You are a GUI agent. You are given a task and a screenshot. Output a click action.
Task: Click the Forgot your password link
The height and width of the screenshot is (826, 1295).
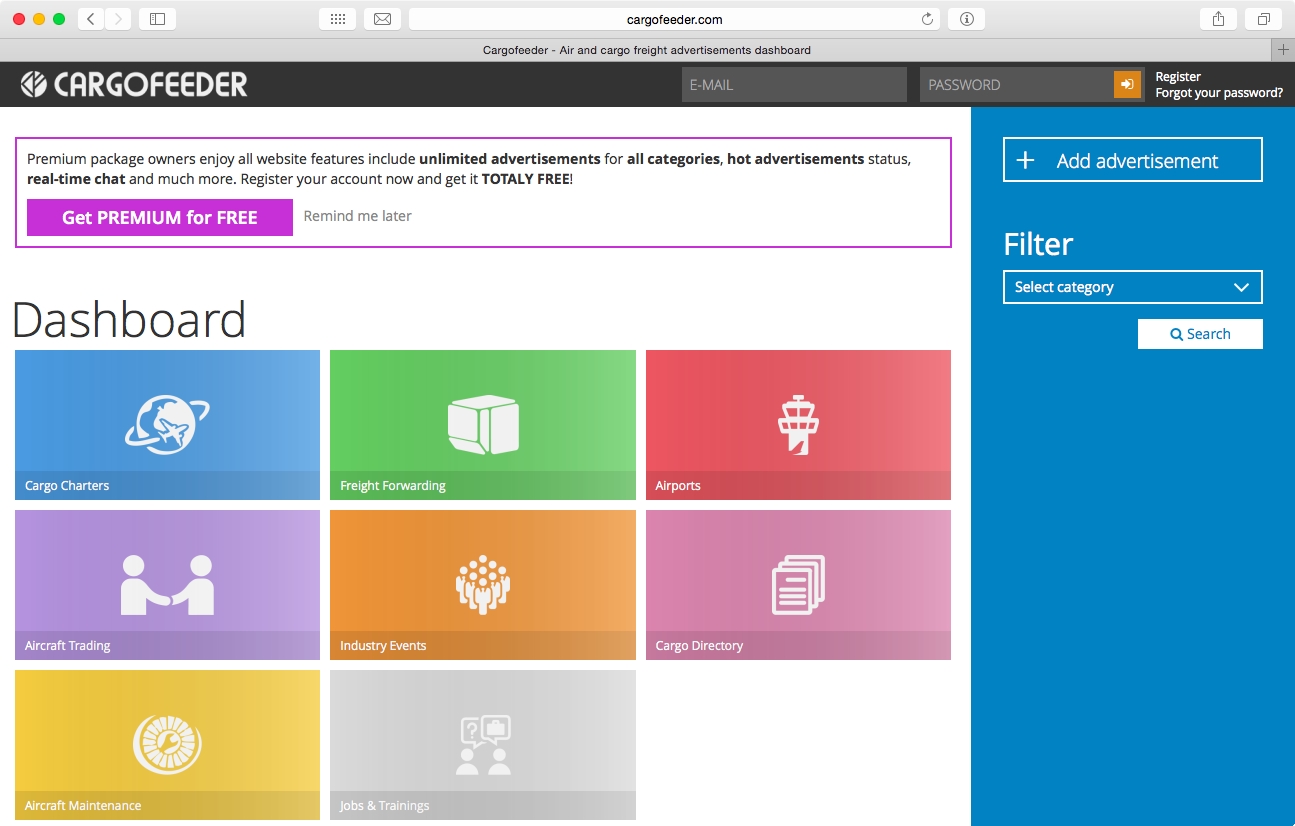[x=1219, y=93]
